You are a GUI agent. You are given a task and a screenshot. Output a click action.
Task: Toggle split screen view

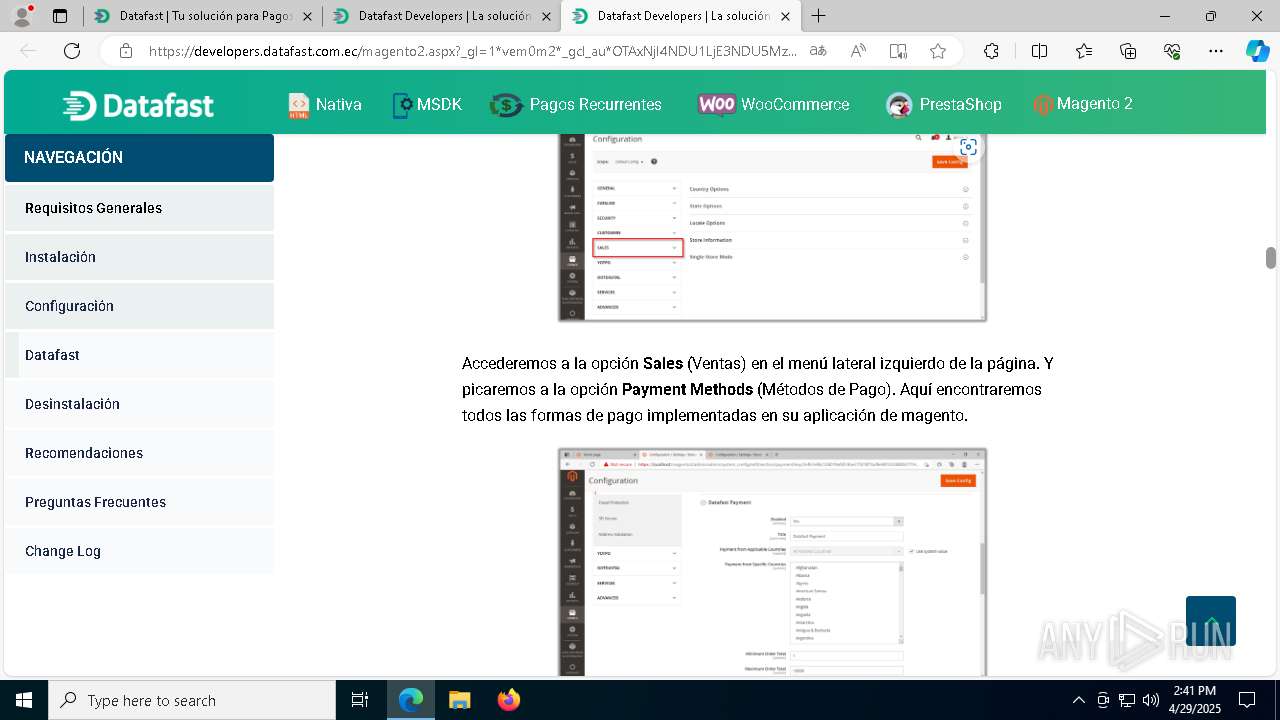[1039, 51]
